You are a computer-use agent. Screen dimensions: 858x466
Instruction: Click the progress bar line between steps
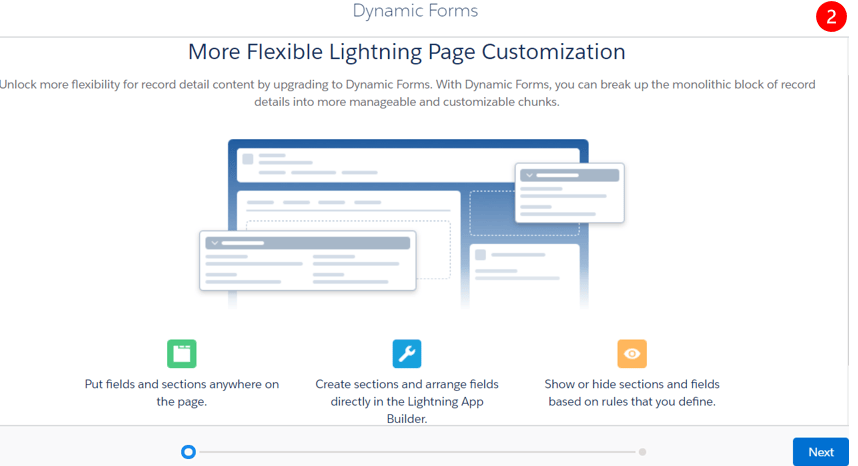click(417, 452)
